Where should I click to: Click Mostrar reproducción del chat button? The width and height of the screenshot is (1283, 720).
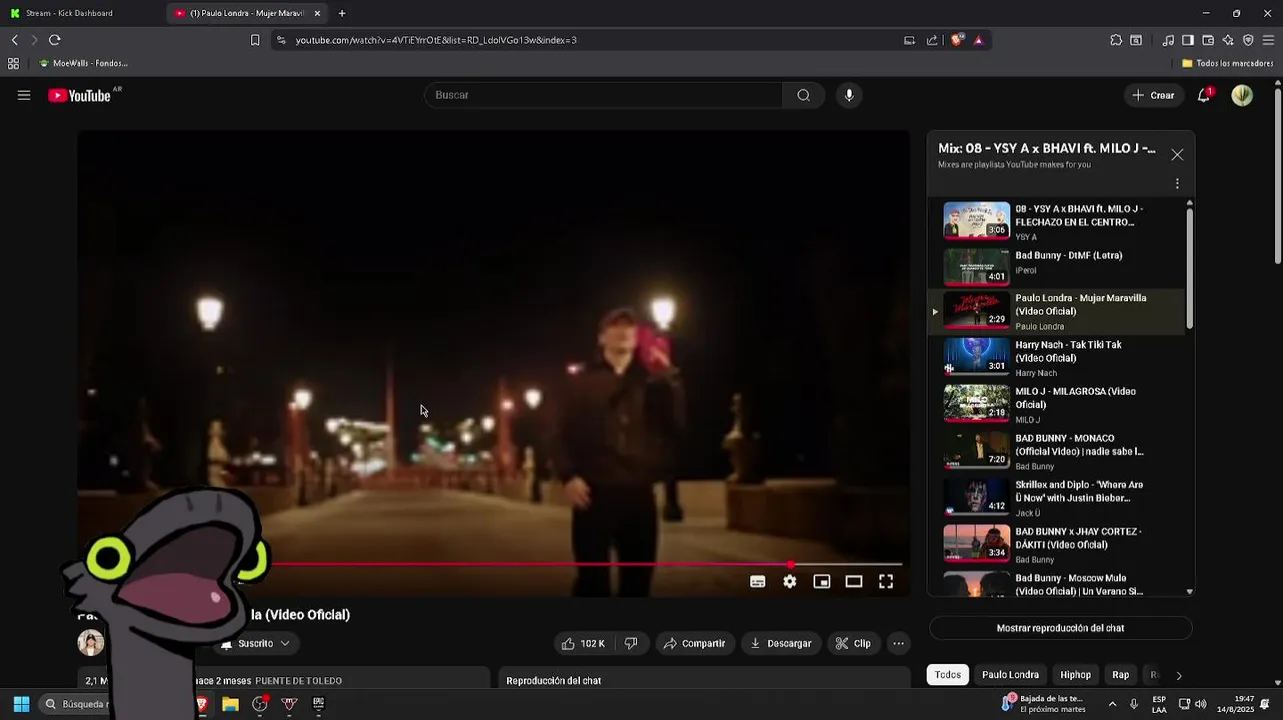coord(1060,628)
